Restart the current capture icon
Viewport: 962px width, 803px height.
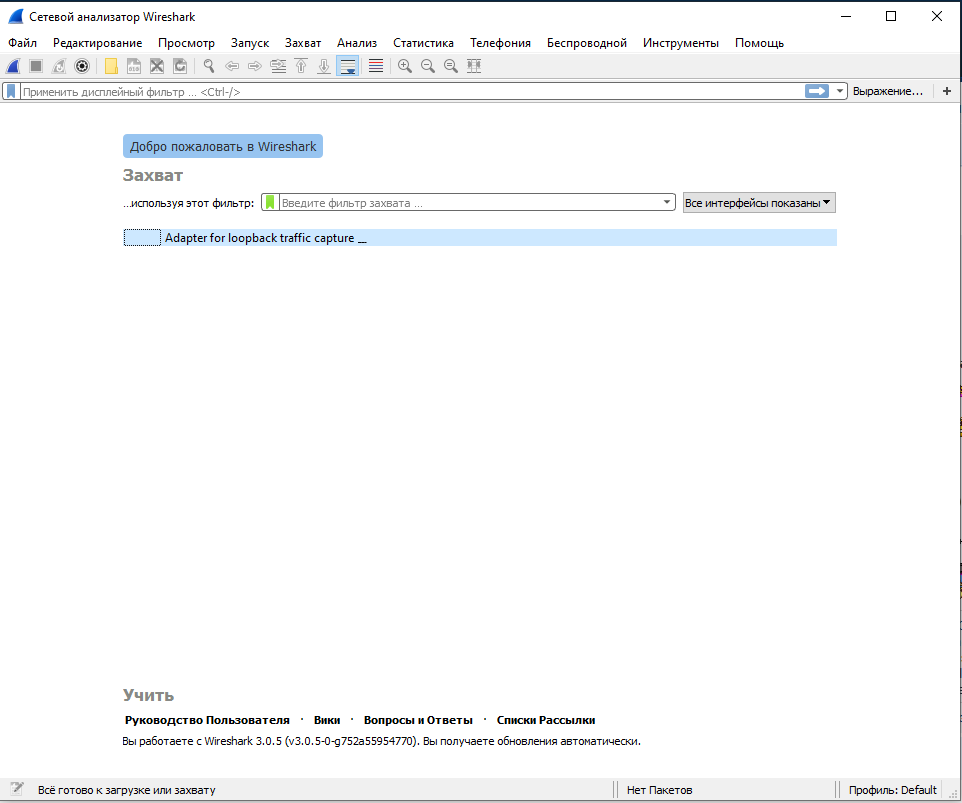point(59,66)
